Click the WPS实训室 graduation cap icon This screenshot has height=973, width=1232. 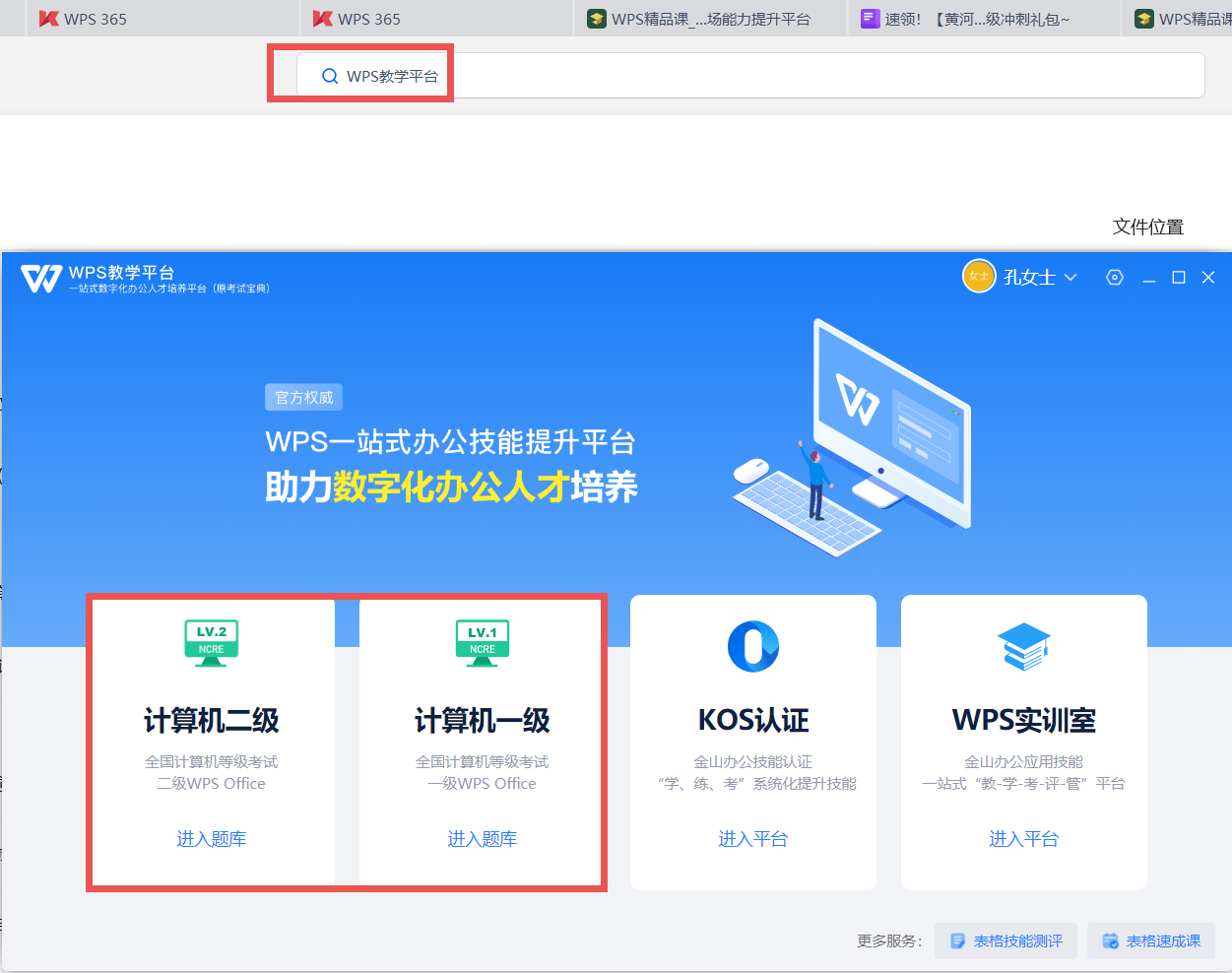[1023, 646]
